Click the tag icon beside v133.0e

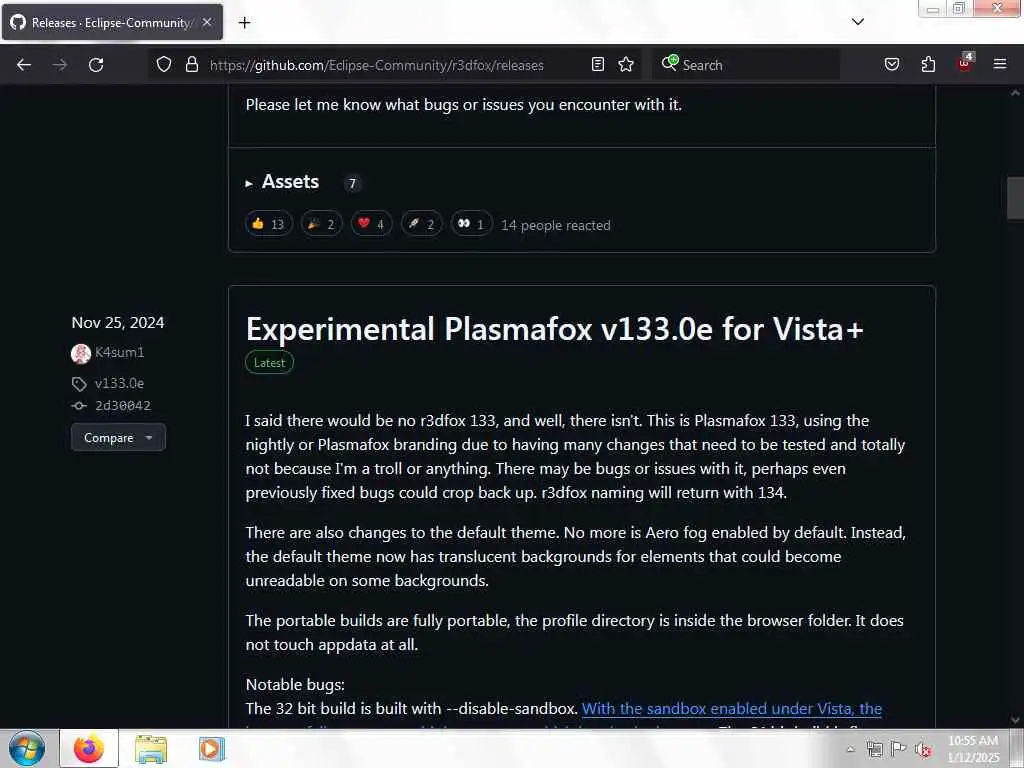79,384
